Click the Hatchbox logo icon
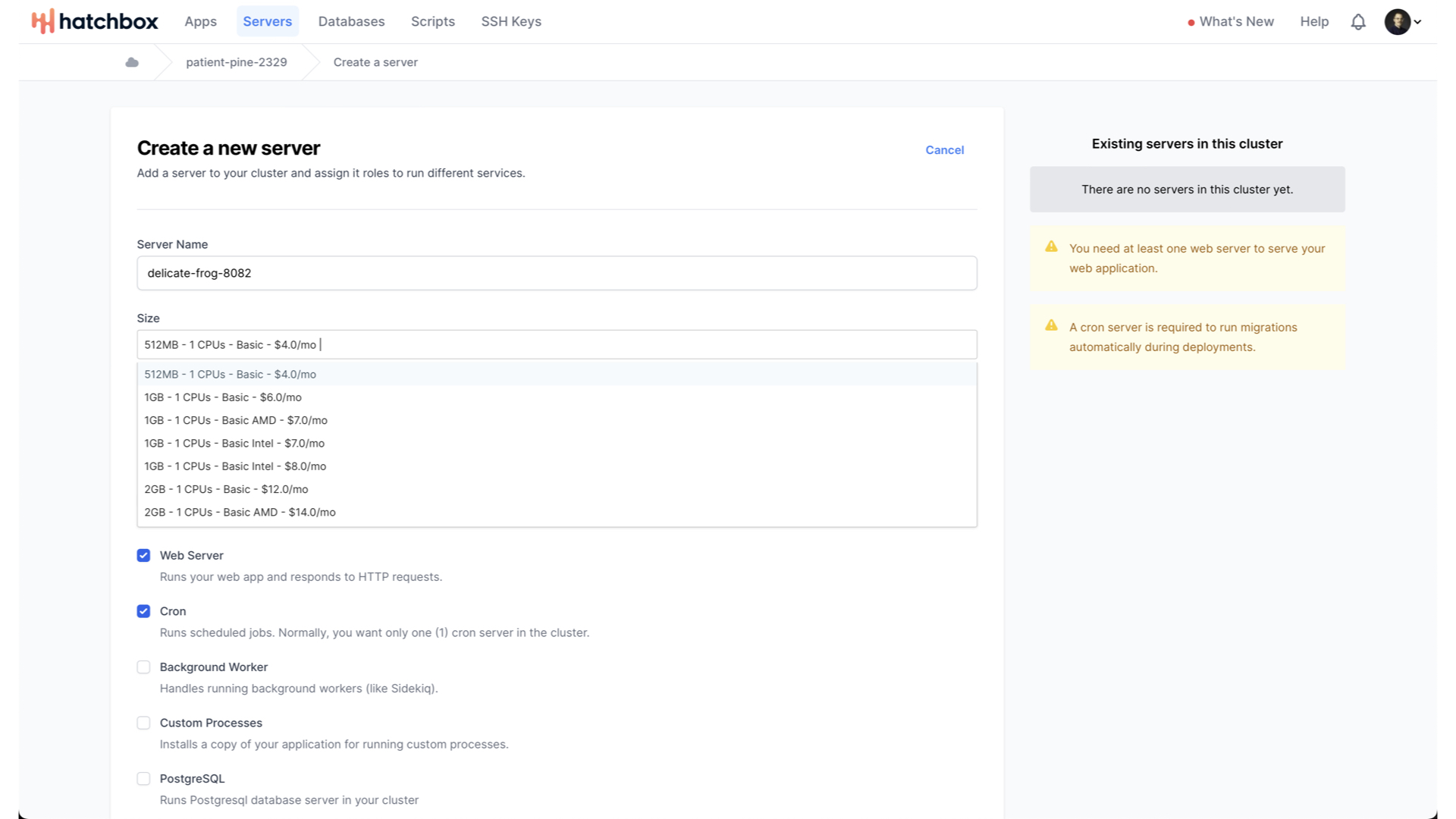 [x=42, y=21]
